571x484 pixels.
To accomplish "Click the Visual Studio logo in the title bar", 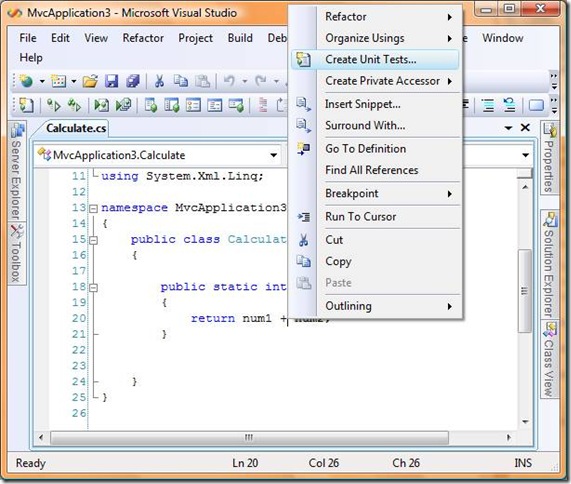I will click(x=15, y=13).
